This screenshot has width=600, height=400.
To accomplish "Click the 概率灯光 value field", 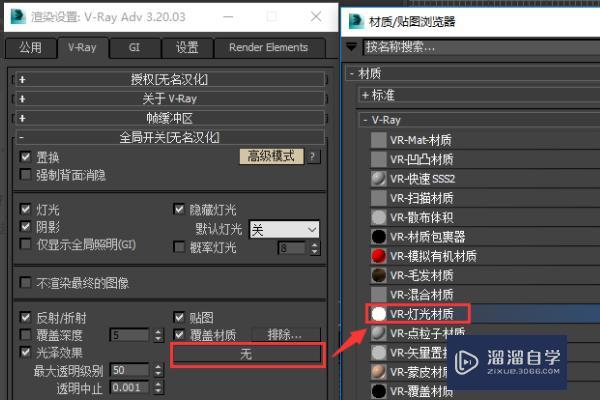I will click(292, 248).
